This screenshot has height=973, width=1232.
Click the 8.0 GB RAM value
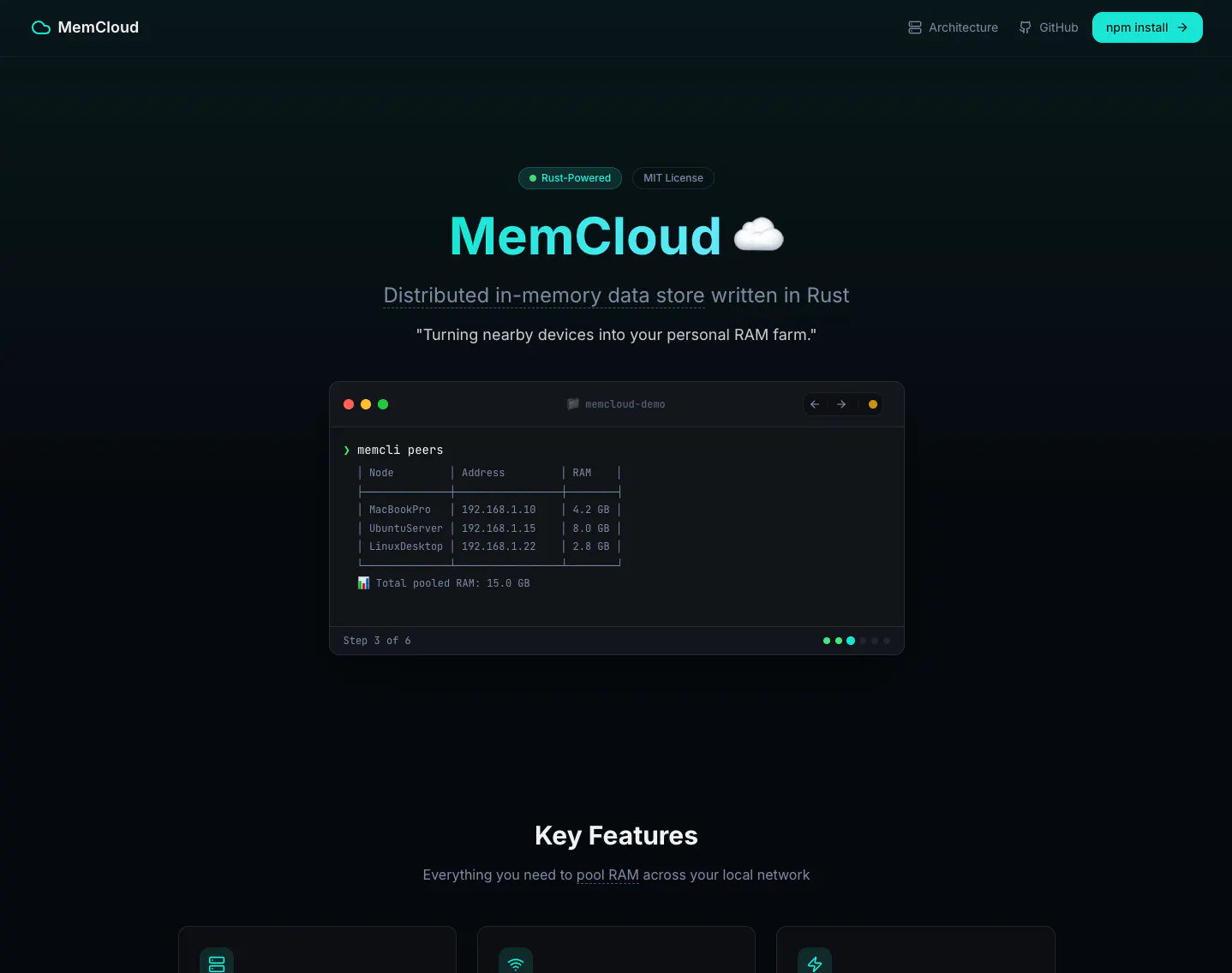[x=591, y=528]
